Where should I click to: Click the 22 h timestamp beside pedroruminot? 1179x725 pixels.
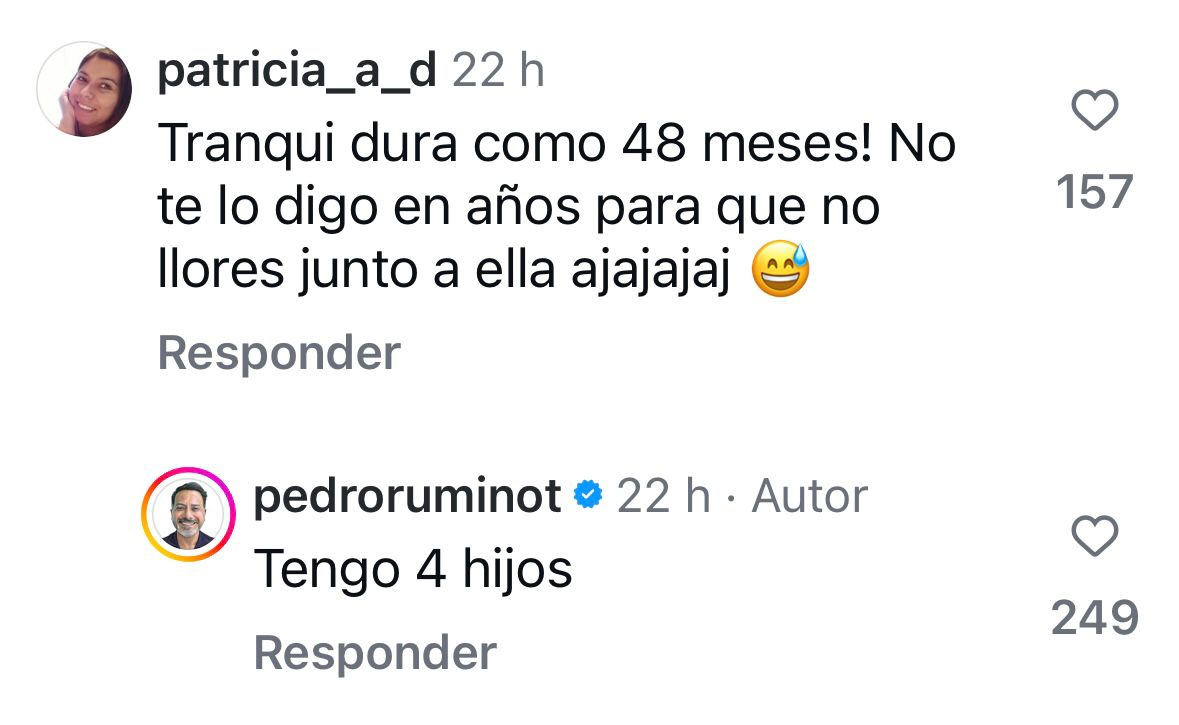[663, 496]
